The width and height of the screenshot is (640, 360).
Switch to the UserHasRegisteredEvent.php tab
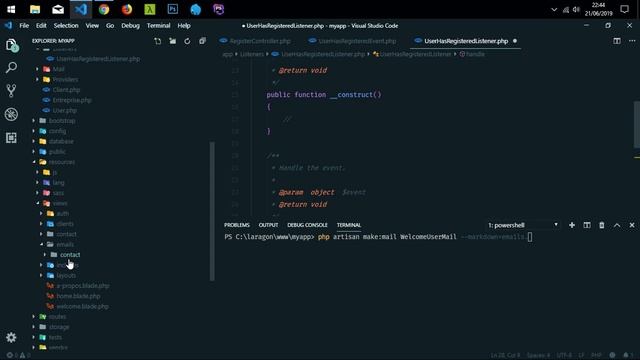pyautogui.click(x=352, y=41)
